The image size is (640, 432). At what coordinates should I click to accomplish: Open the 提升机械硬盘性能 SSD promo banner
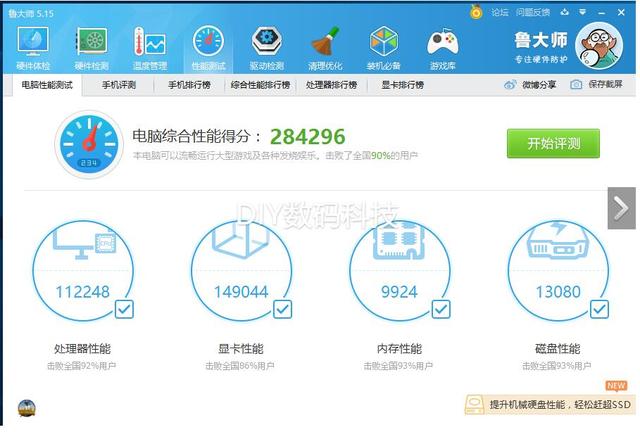[x=549, y=404]
